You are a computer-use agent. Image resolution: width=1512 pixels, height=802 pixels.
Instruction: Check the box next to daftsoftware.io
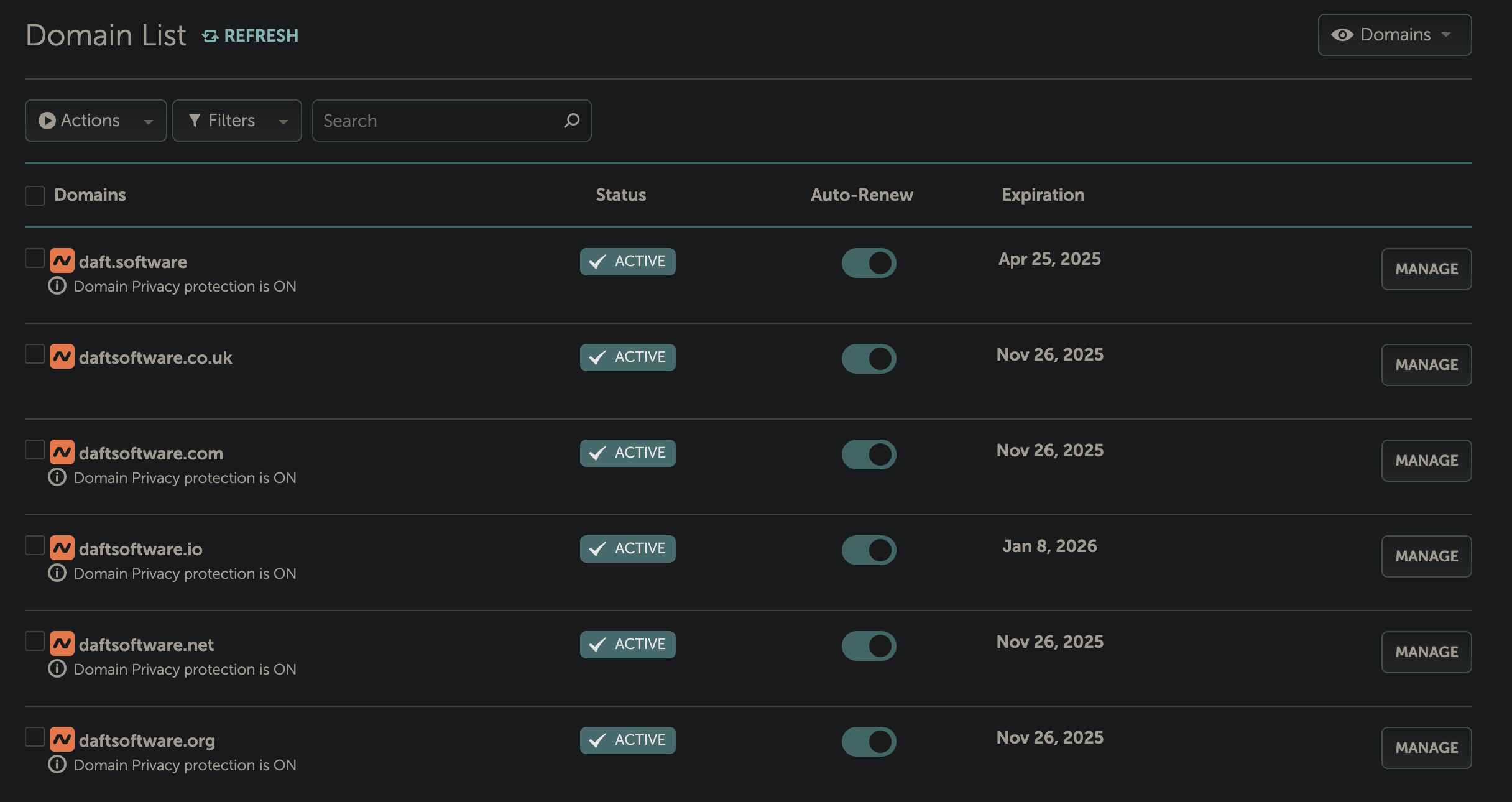coord(35,545)
